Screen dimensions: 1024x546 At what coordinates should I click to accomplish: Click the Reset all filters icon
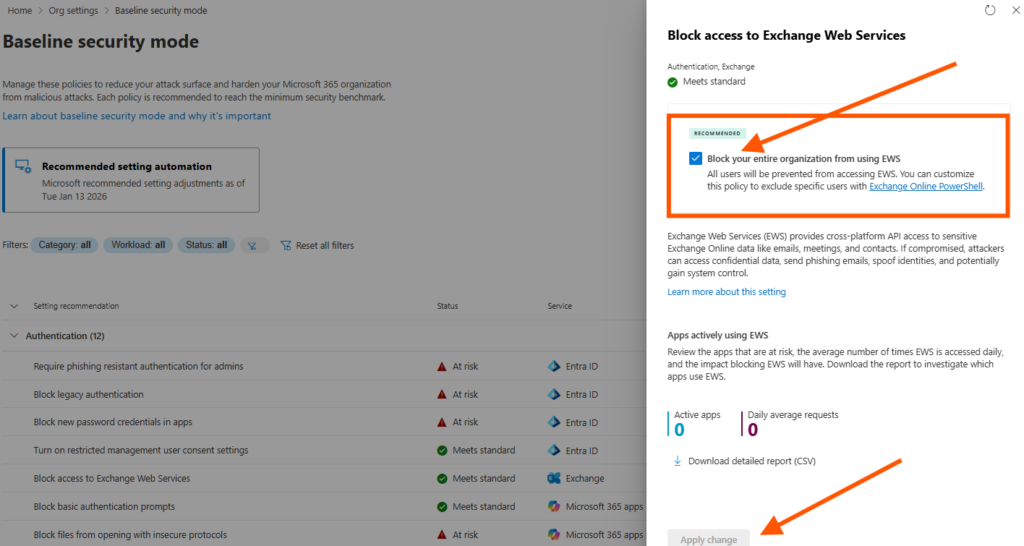coord(286,245)
